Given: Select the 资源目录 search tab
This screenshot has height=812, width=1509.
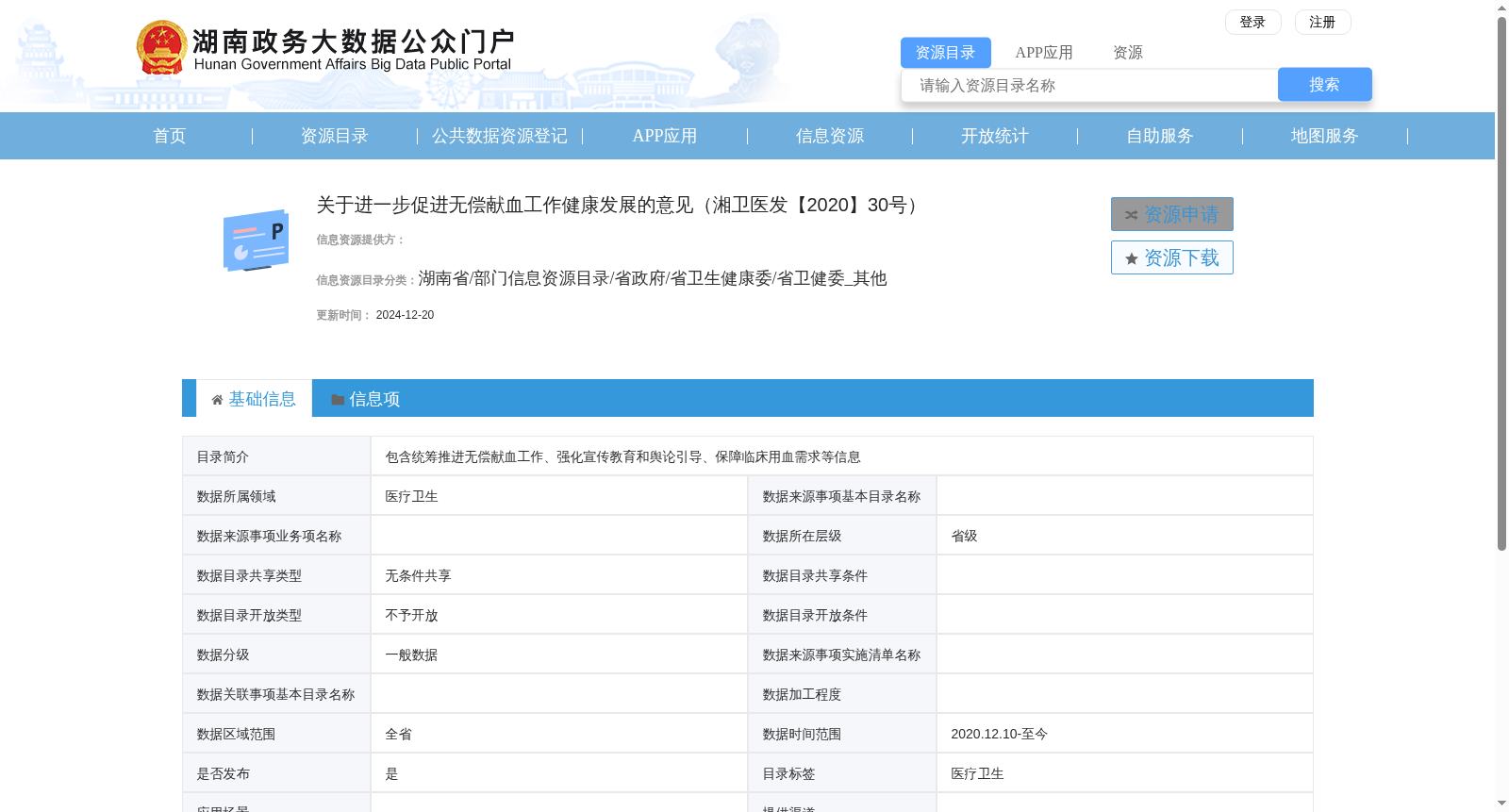Looking at the screenshot, I should click(x=945, y=53).
